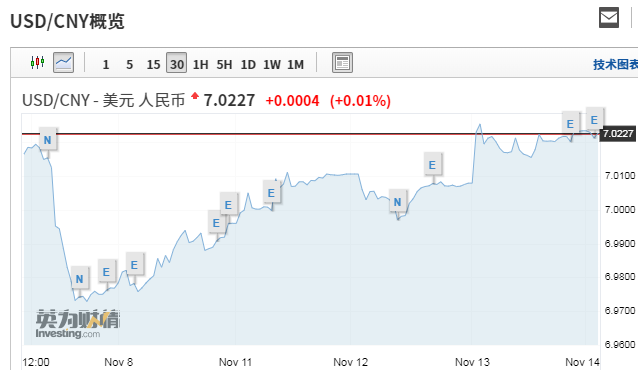
Task: Switch to 5H timeframe
Action: (x=224, y=64)
